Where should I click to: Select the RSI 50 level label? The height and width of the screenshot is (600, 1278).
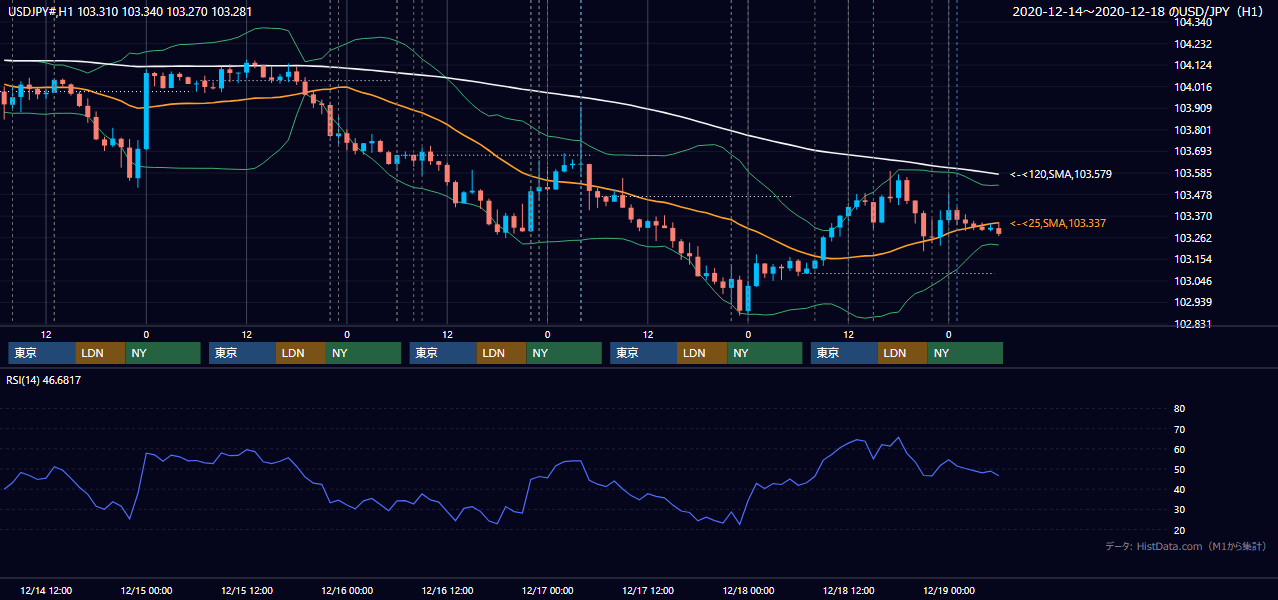coord(1179,469)
